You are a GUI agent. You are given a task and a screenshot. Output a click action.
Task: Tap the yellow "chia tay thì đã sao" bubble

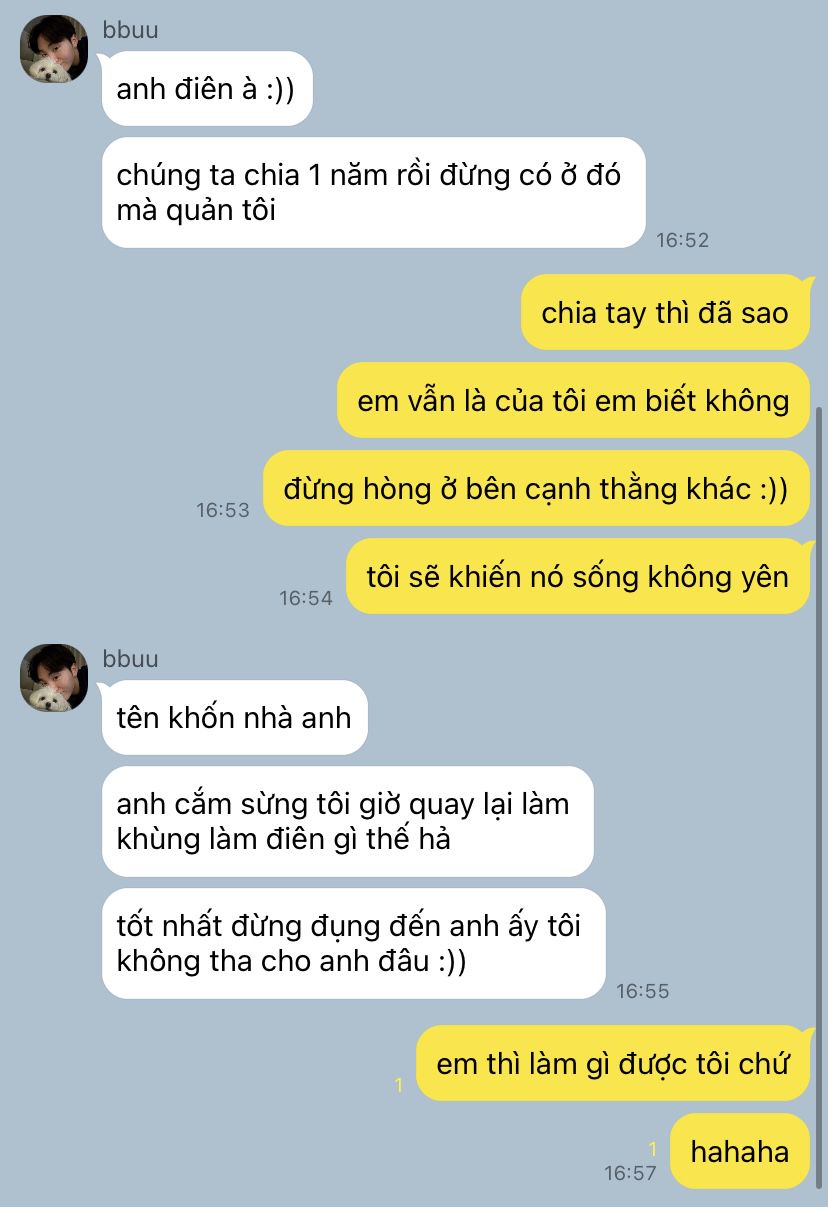pyautogui.click(x=665, y=312)
